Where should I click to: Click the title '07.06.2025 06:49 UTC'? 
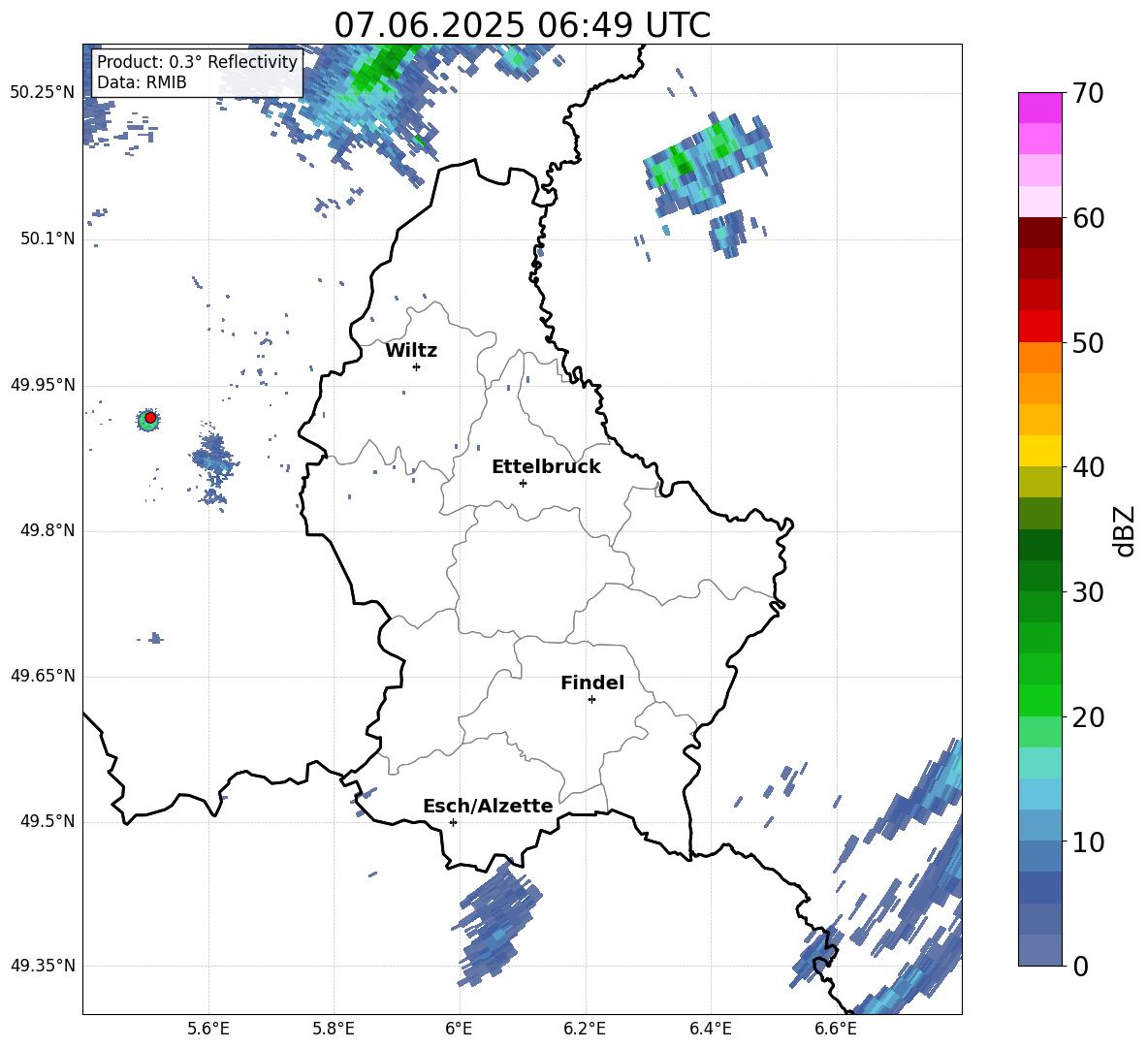click(522, 25)
